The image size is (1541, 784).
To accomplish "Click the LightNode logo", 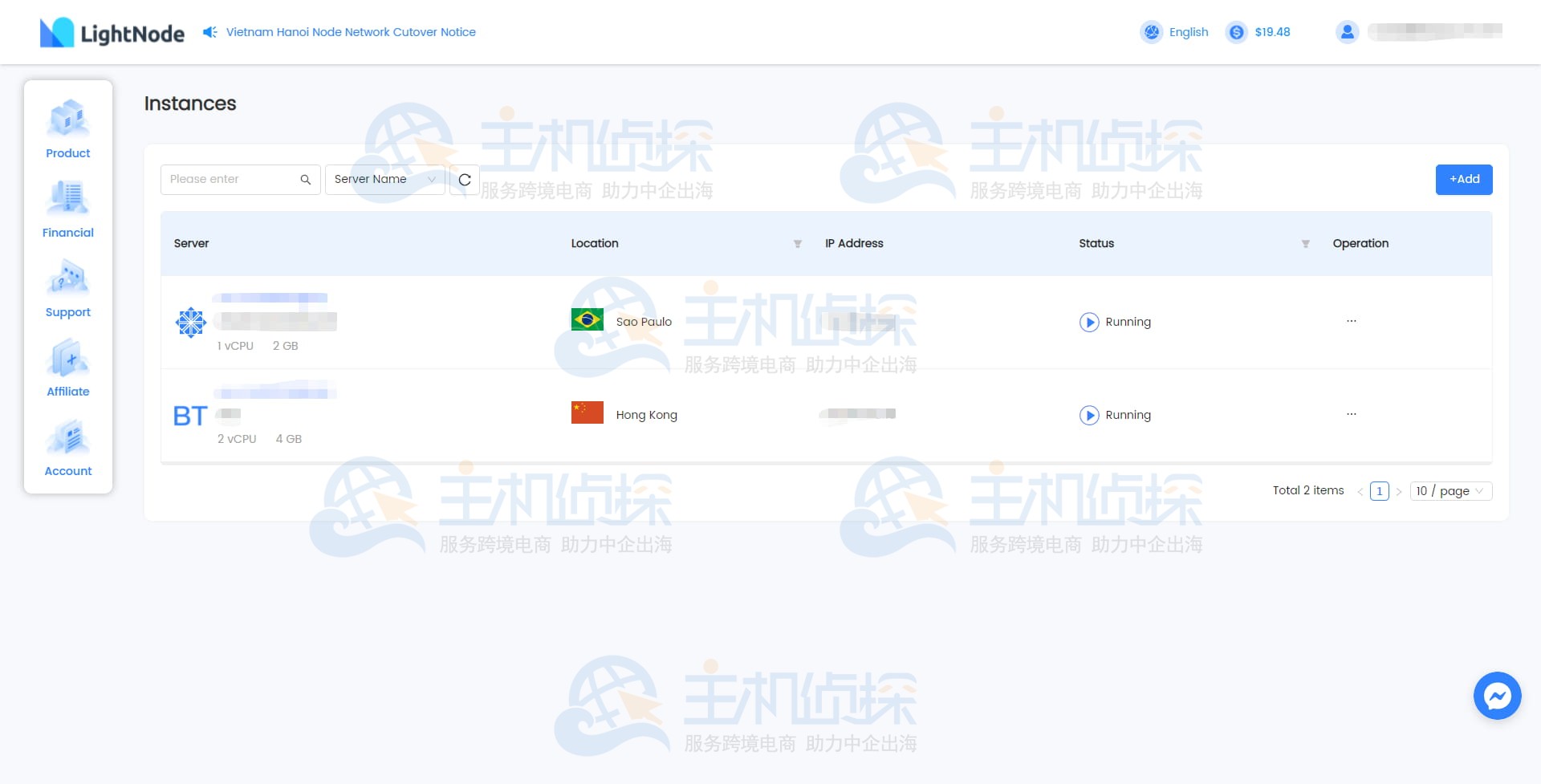I will [x=111, y=32].
